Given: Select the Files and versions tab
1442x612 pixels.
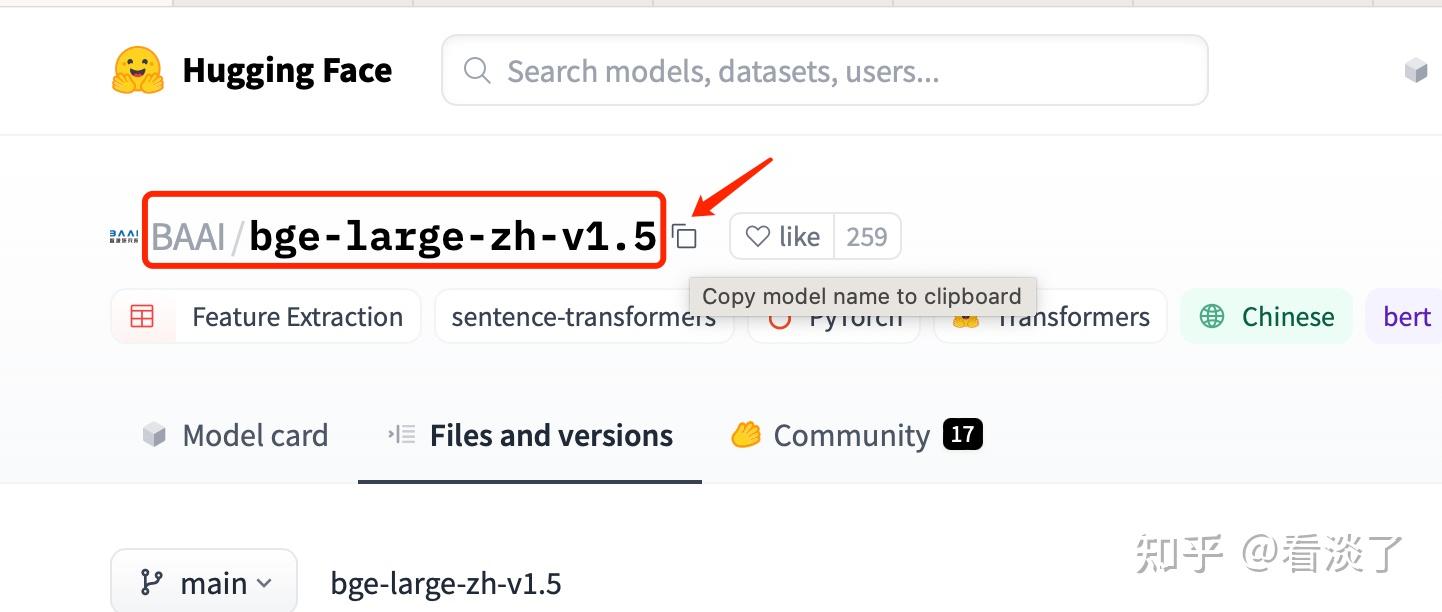Looking at the screenshot, I should point(530,436).
